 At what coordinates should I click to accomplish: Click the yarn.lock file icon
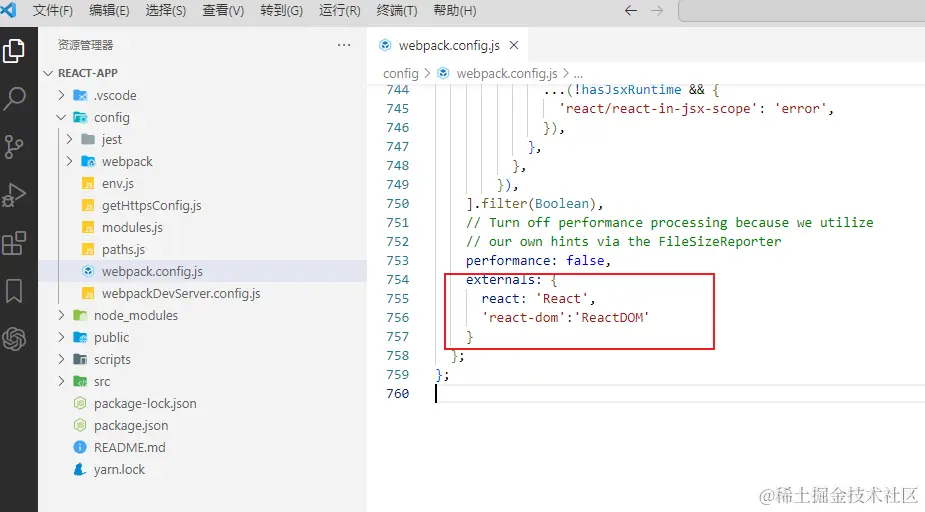[80, 470]
